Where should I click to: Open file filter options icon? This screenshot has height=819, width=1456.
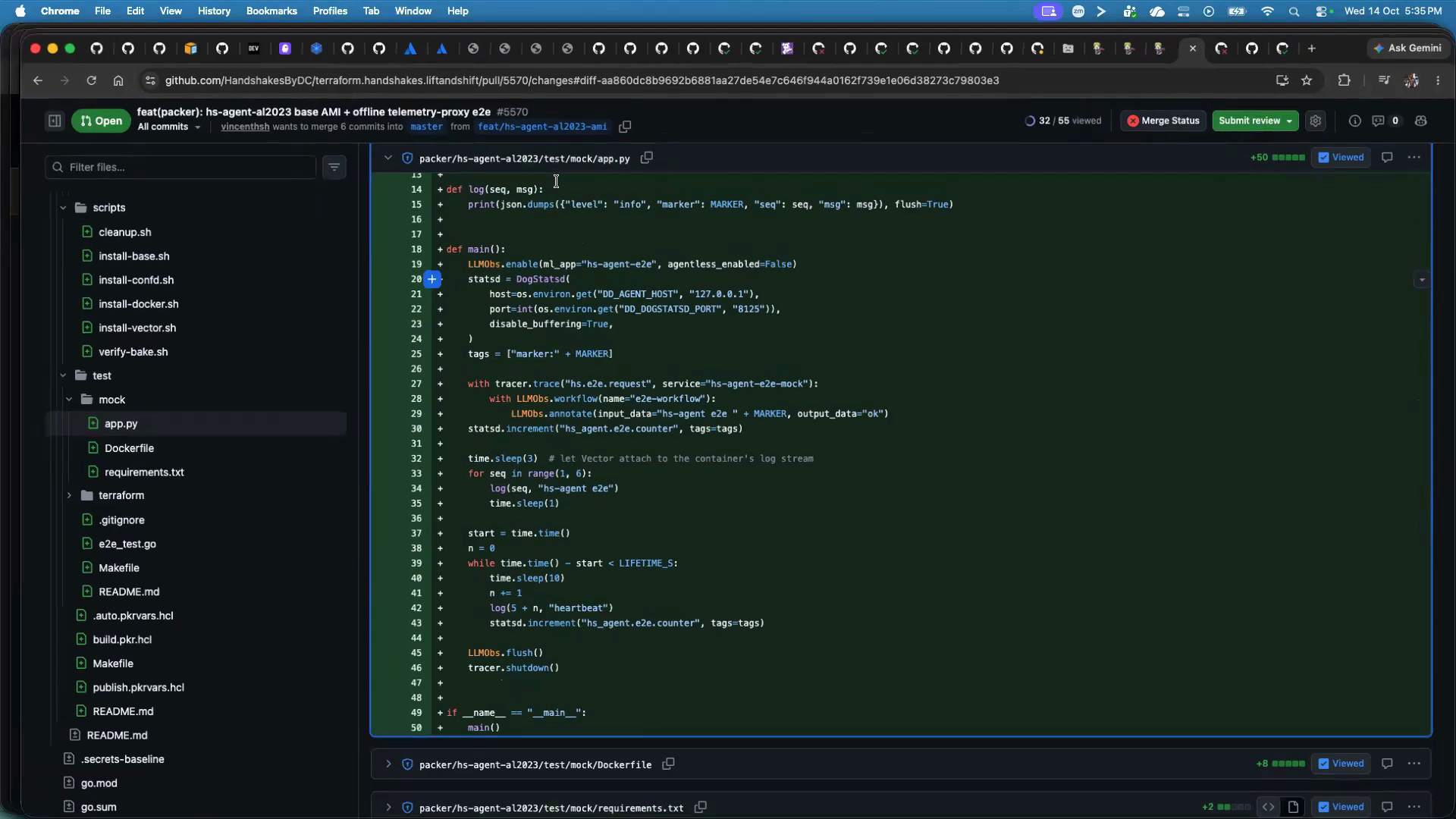[334, 167]
